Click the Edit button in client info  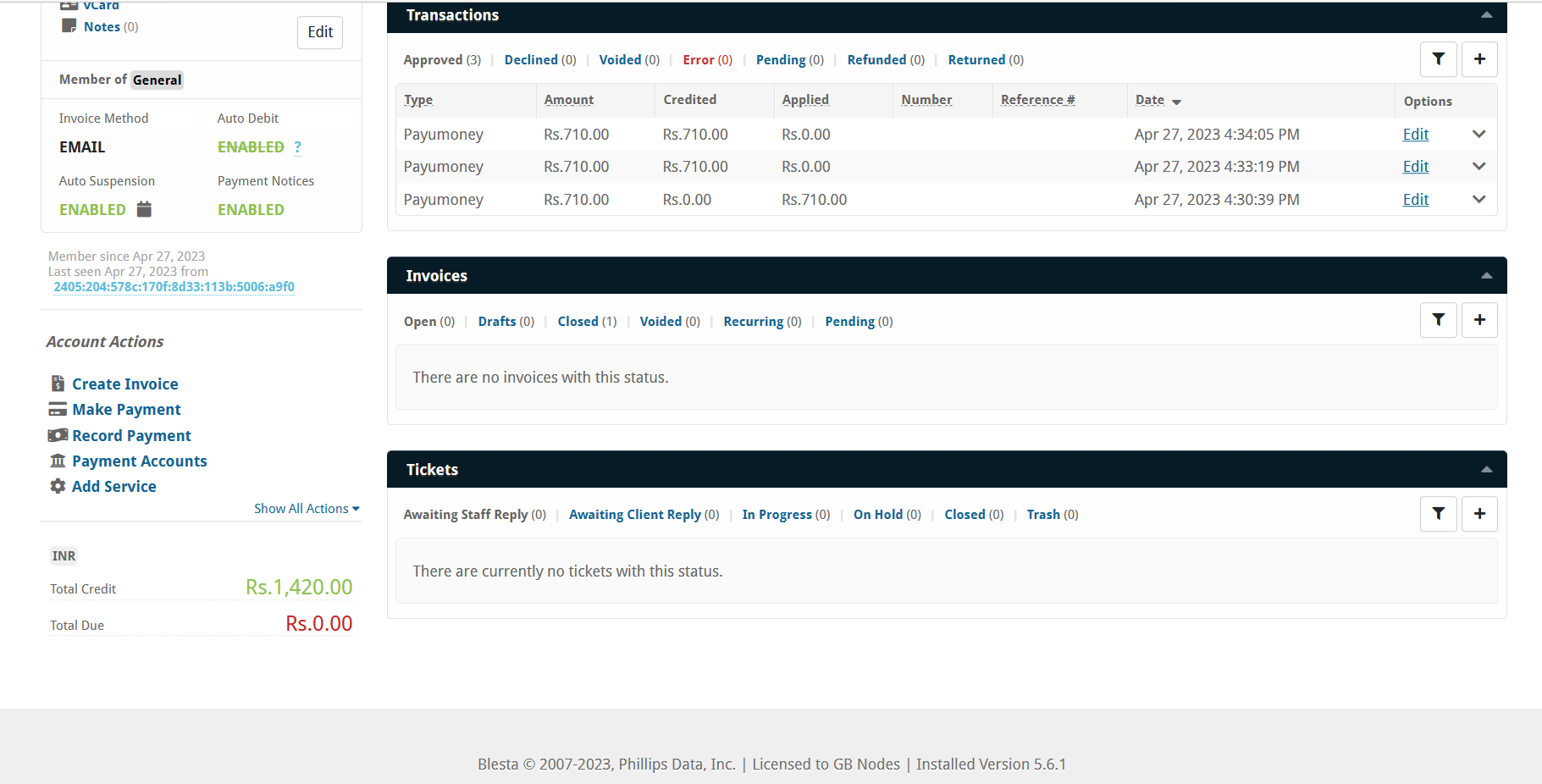[x=320, y=32]
